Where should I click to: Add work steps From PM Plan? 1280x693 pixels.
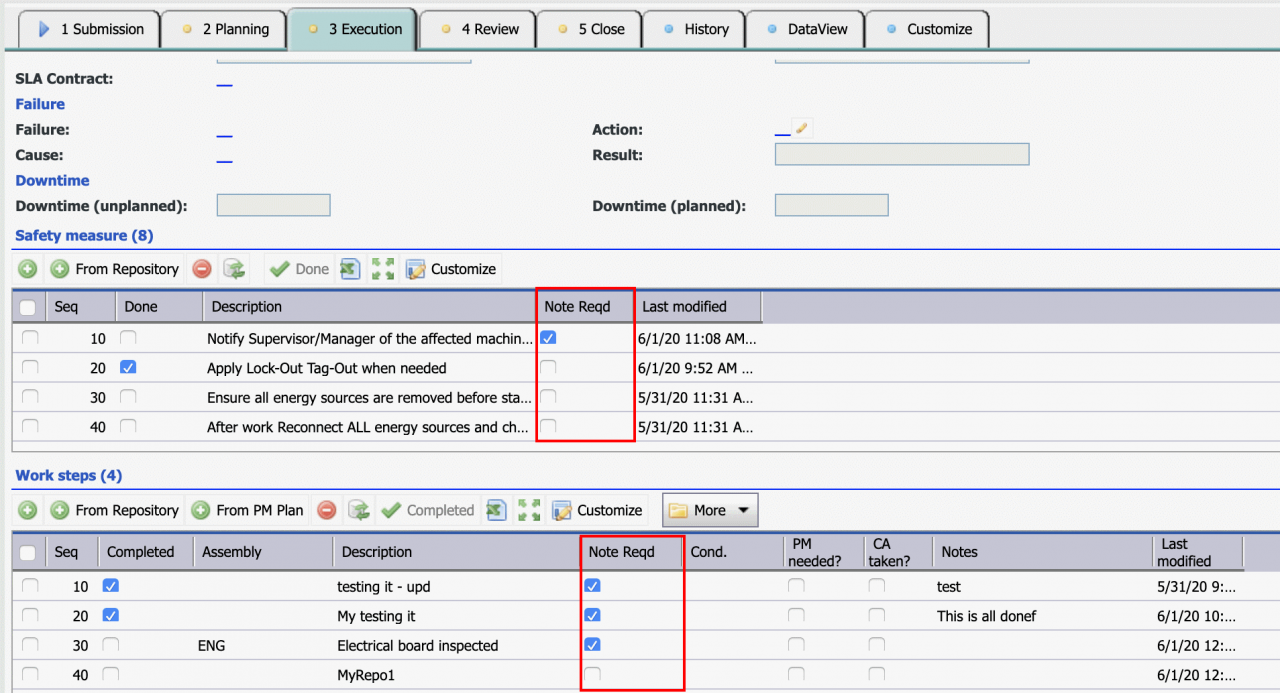[x=248, y=510]
